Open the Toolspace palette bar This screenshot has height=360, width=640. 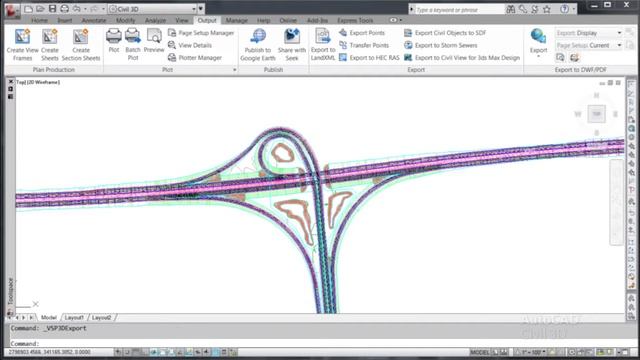click(x=11, y=291)
